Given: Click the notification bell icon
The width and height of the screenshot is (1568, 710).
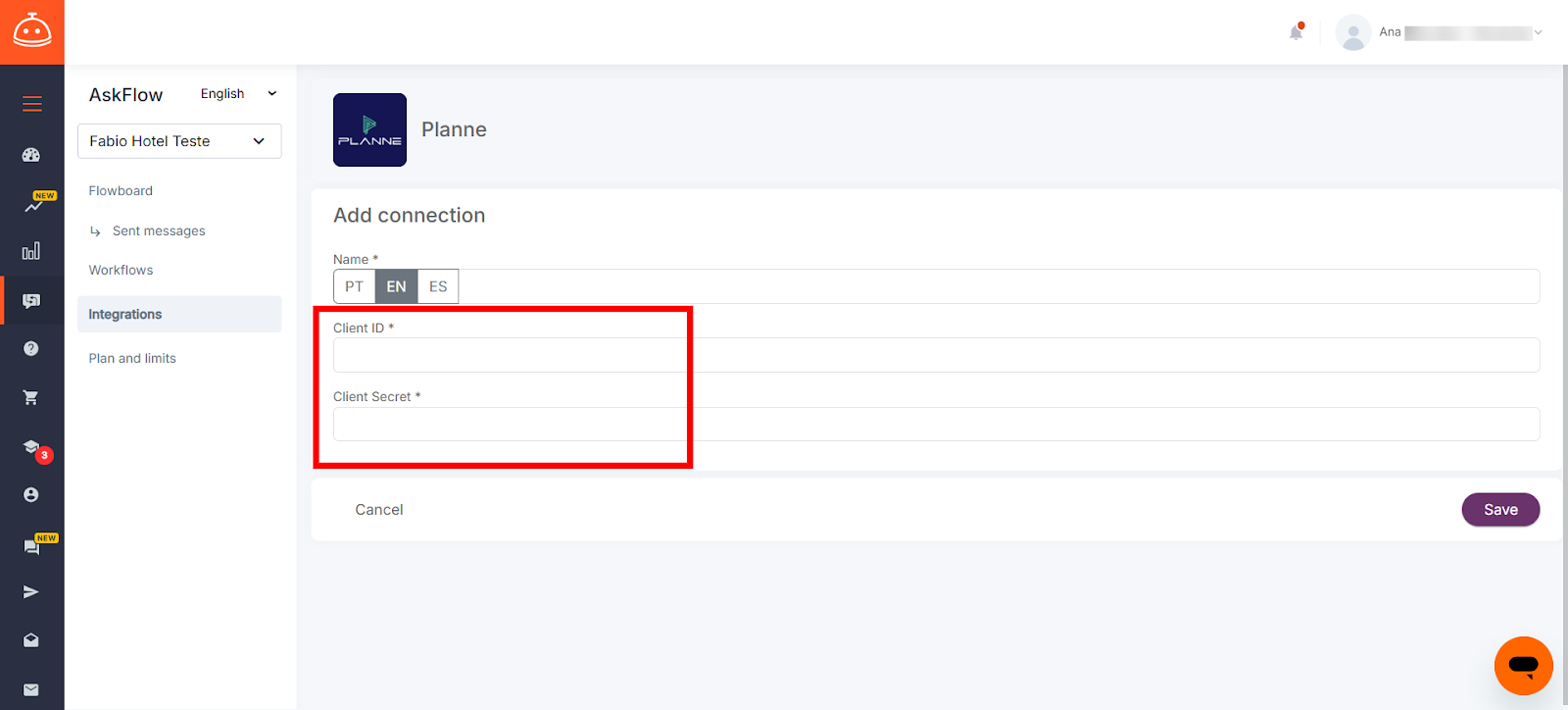Looking at the screenshot, I should pyautogui.click(x=1297, y=32).
